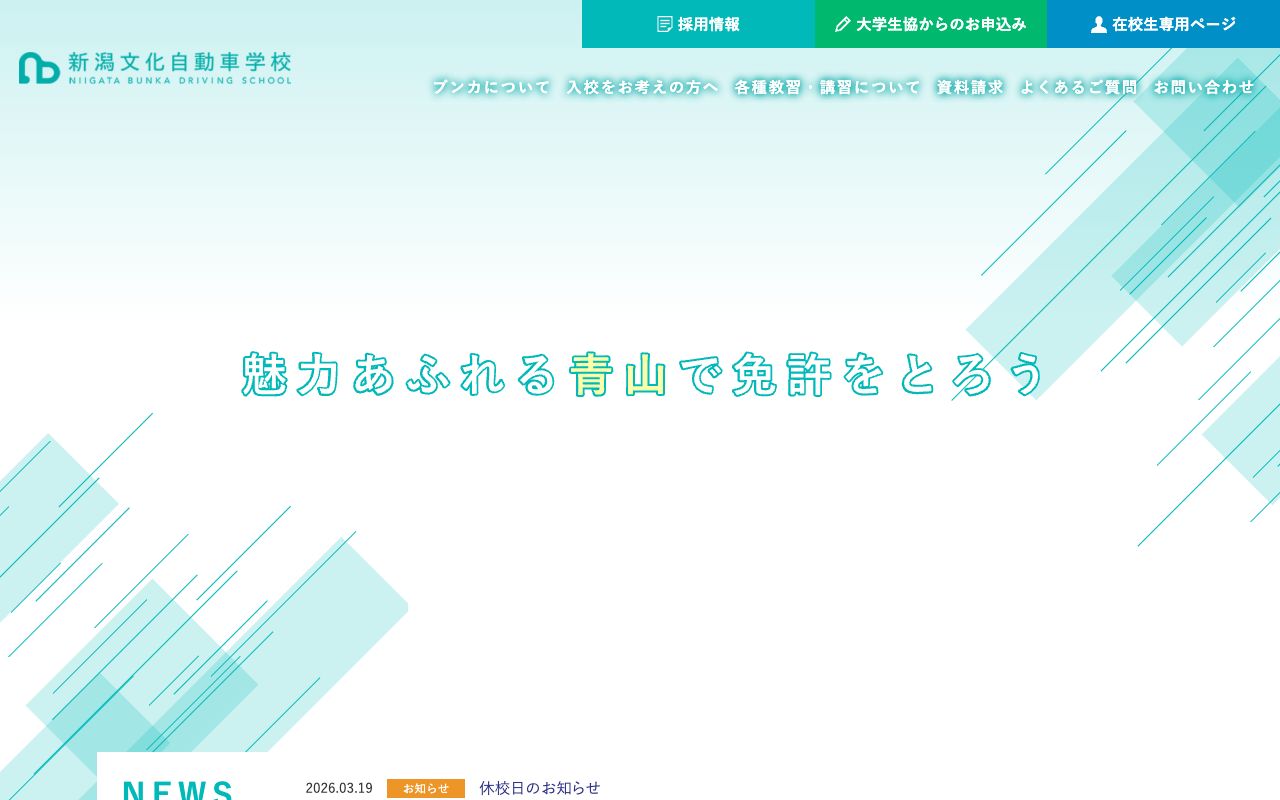Click the school name text 新潟文化自動車学校
This screenshot has width=1280, height=800.
coord(179,62)
